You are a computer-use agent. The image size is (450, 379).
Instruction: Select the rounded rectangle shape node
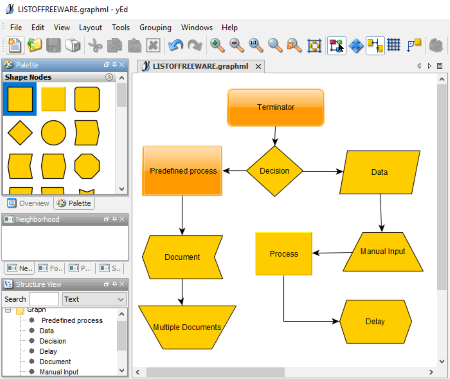tap(87, 99)
